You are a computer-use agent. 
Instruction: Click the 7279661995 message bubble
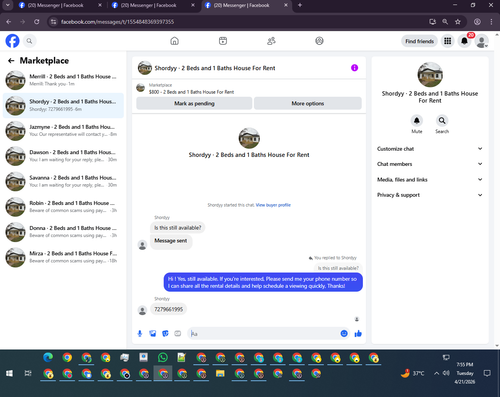pos(168,309)
